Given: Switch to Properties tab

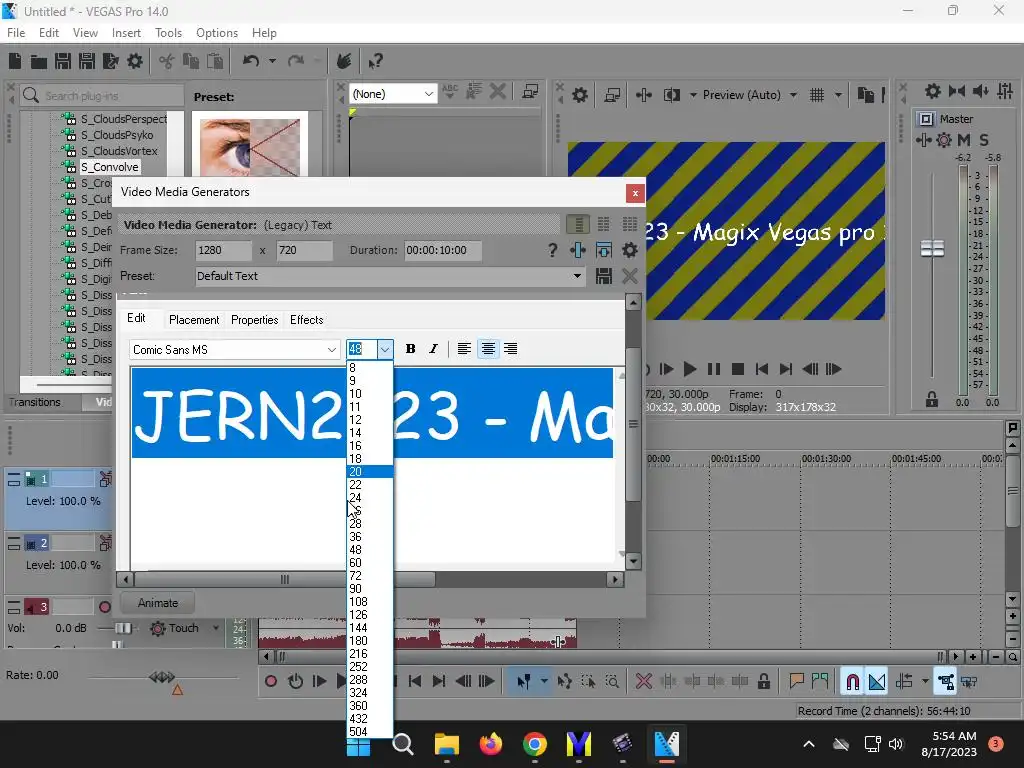Looking at the screenshot, I should (255, 320).
